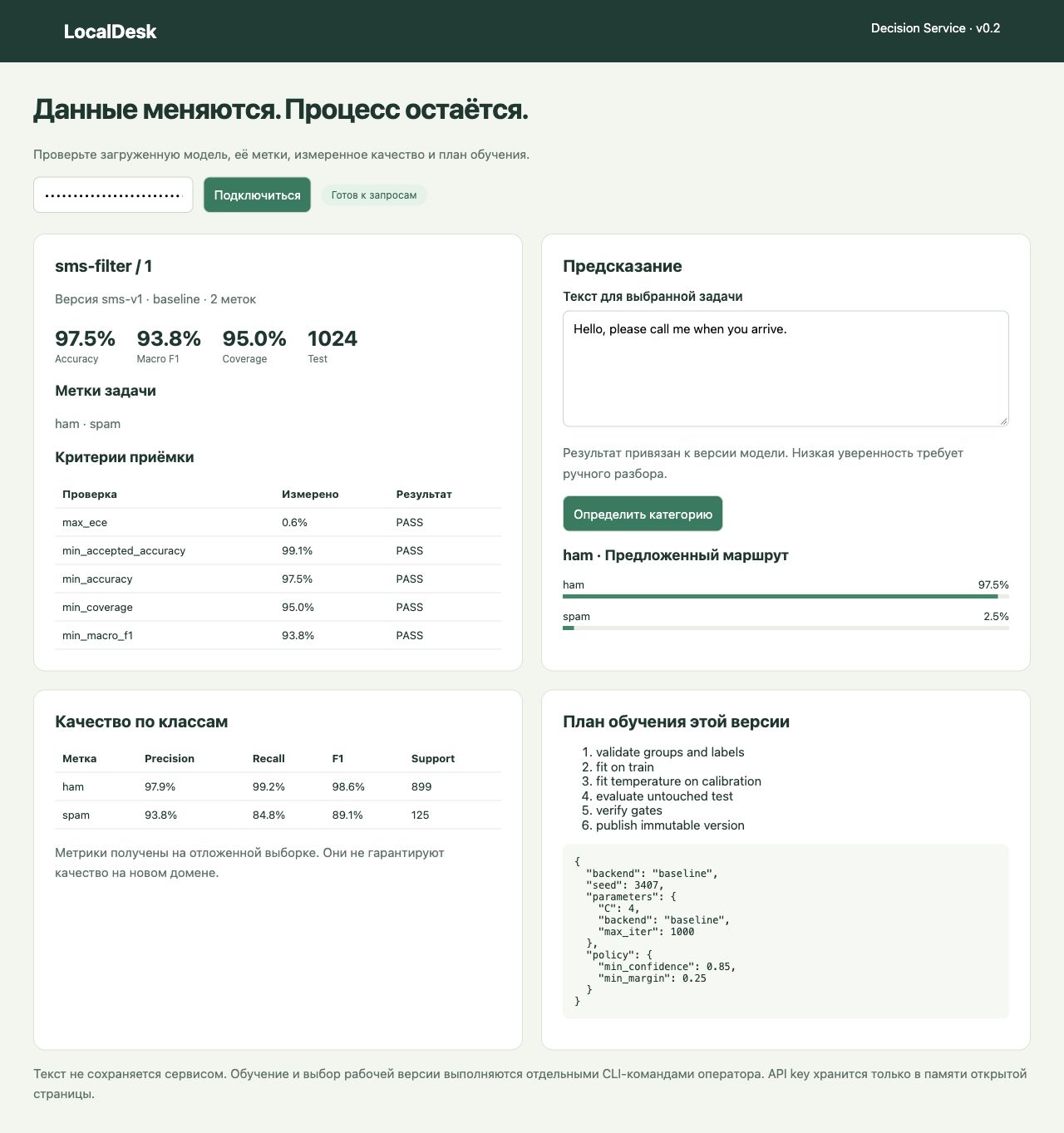Screen dimensions: 1064x1133
Task: Click the spam support count 125
Action: [421, 815]
